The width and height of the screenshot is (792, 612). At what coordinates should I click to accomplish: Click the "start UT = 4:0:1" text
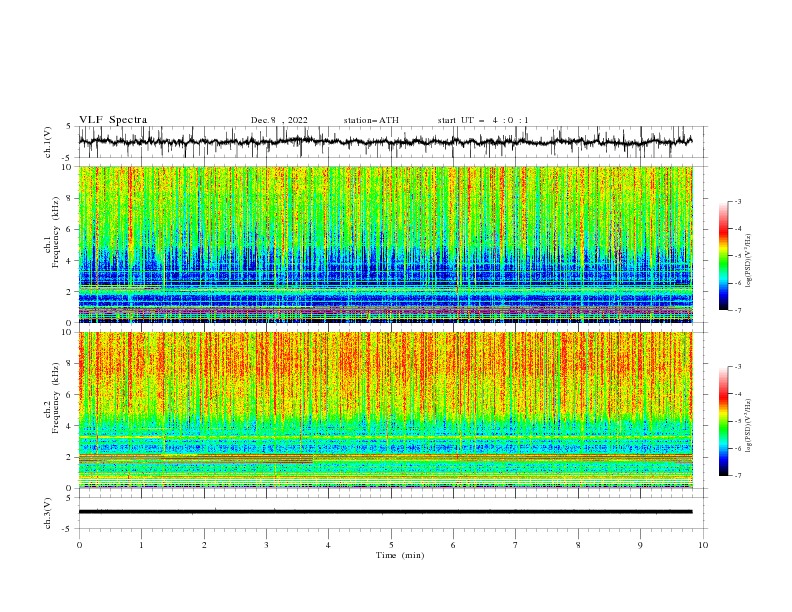coord(483,120)
